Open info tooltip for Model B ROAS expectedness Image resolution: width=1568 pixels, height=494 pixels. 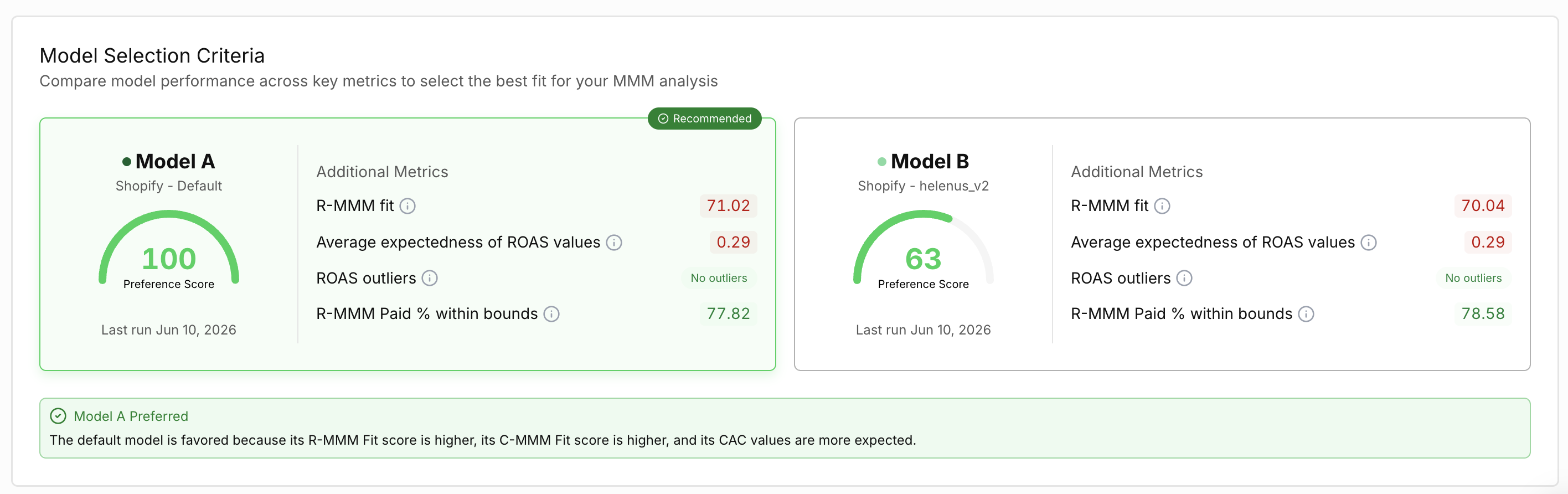pos(1369,243)
